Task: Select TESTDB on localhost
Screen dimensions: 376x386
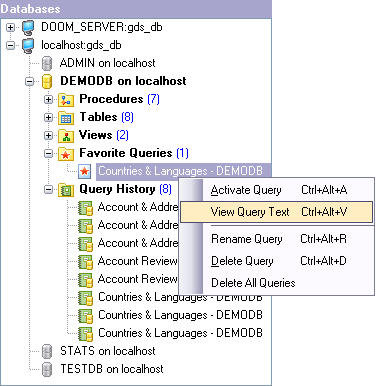Action: coord(112,369)
